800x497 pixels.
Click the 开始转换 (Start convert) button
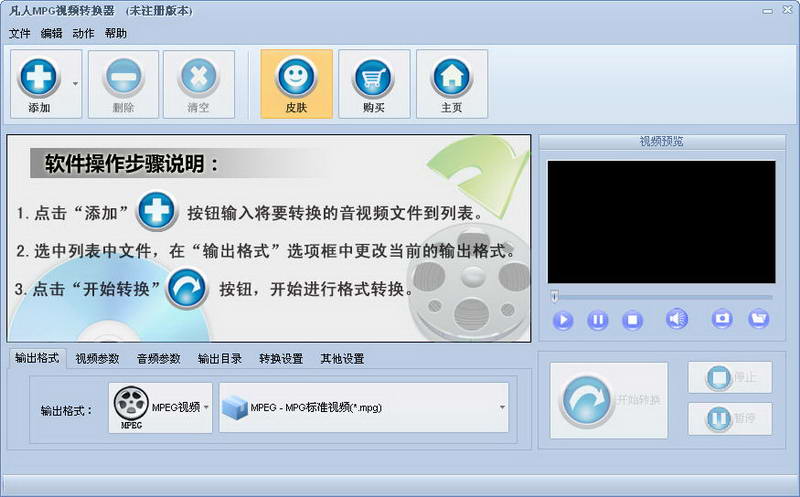(x=609, y=400)
